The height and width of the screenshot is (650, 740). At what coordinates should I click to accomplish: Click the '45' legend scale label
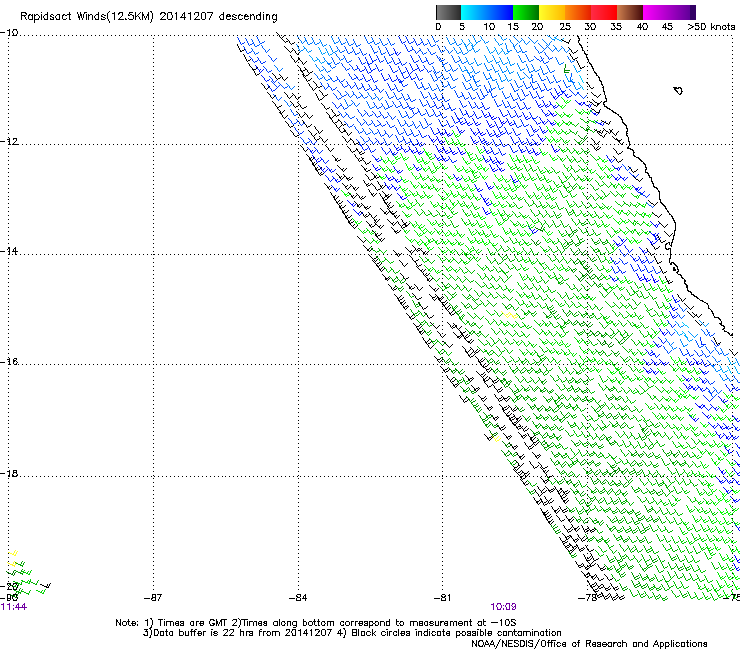click(x=667, y=27)
